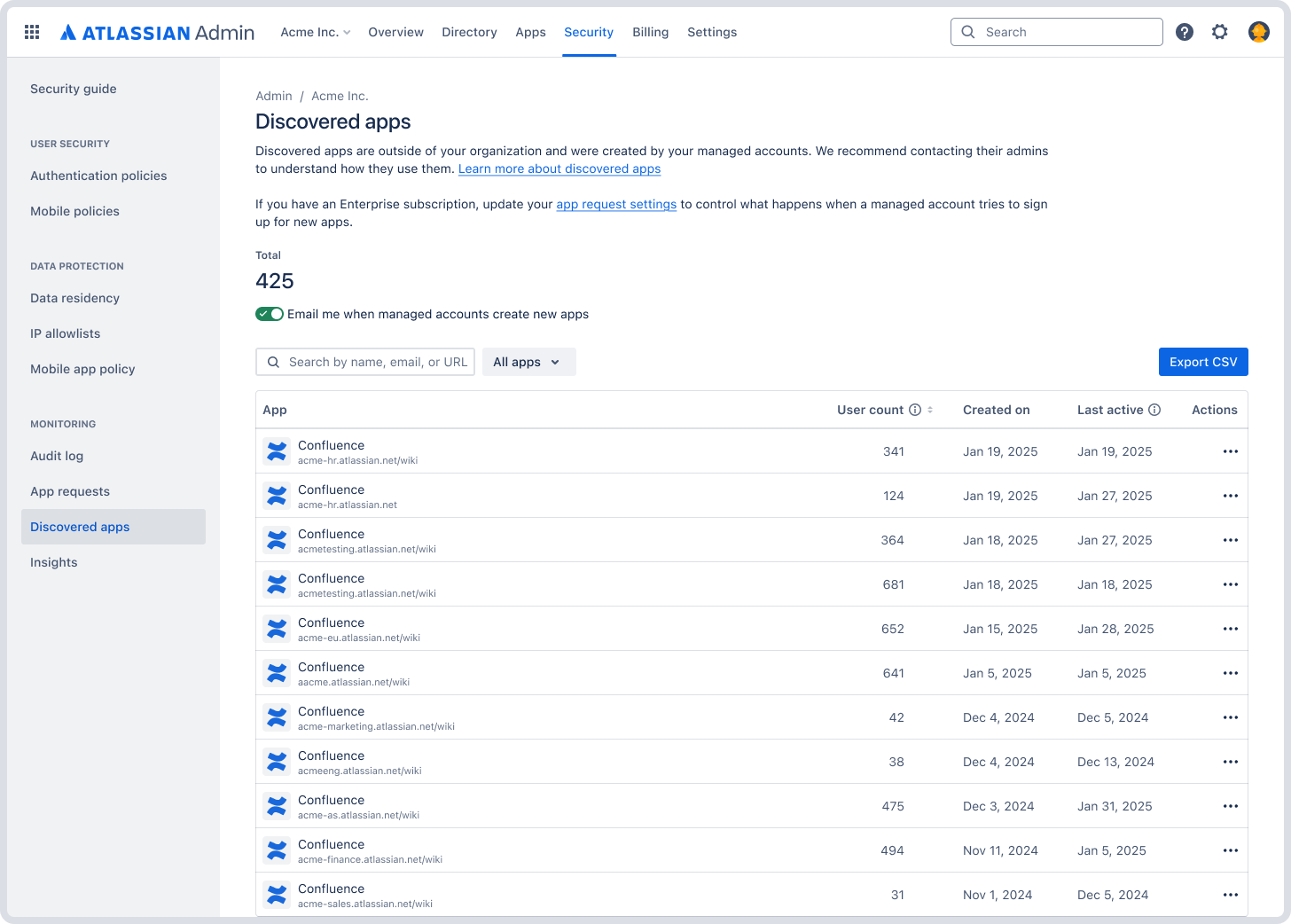Screen dimensions: 1291x924
Task: Click the Last active info icon
Action: tap(1154, 410)
